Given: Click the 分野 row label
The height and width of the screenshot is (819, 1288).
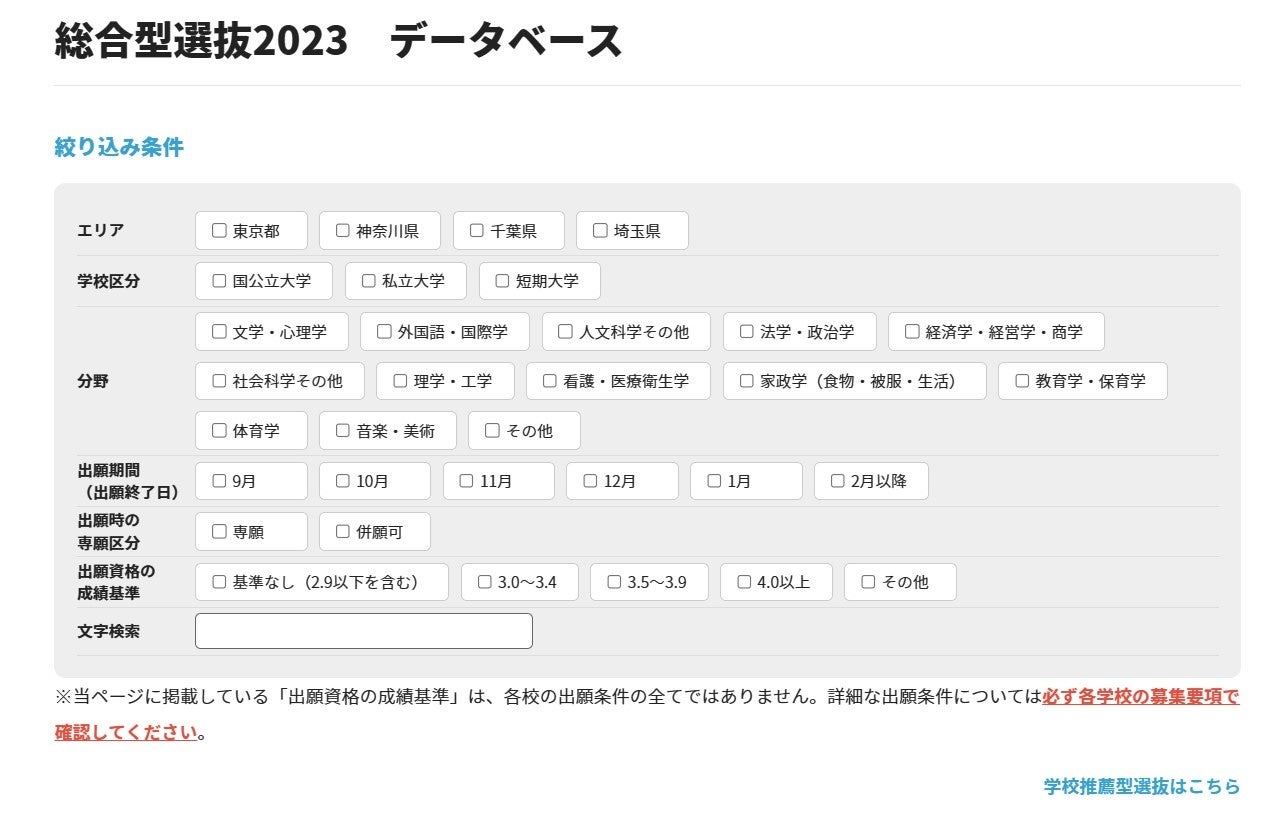Looking at the screenshot, I should pos(93,381).
